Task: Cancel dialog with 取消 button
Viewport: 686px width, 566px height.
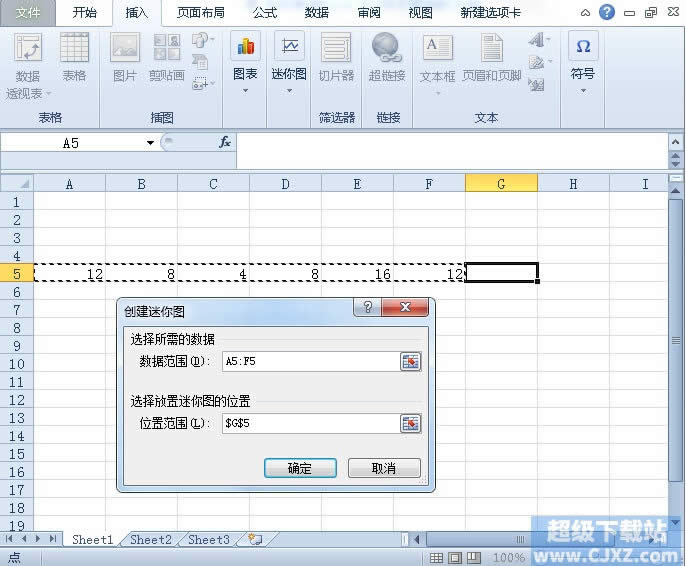Action: click(384, 468)
